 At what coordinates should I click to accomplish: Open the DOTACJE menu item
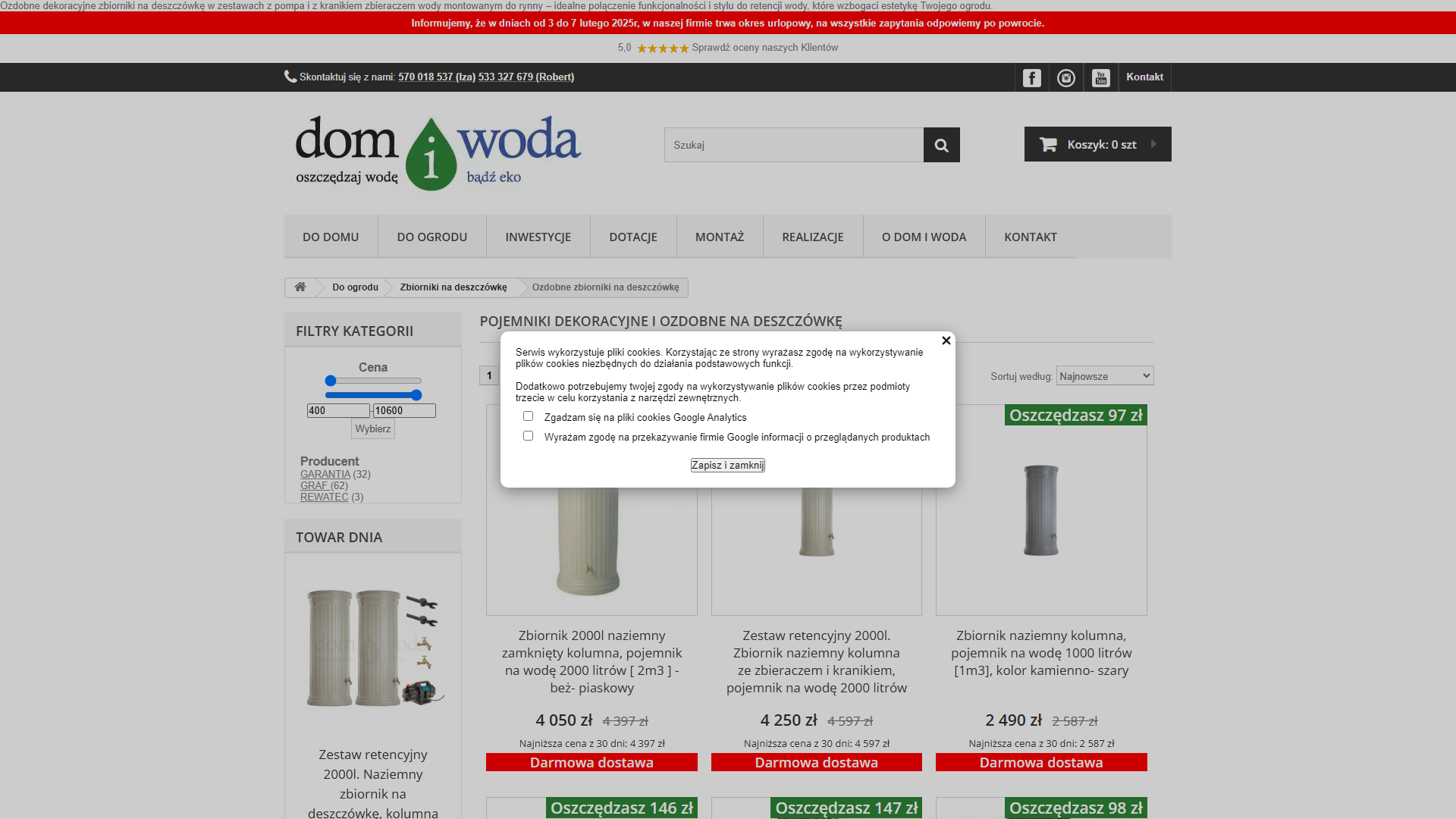point(632,237)
